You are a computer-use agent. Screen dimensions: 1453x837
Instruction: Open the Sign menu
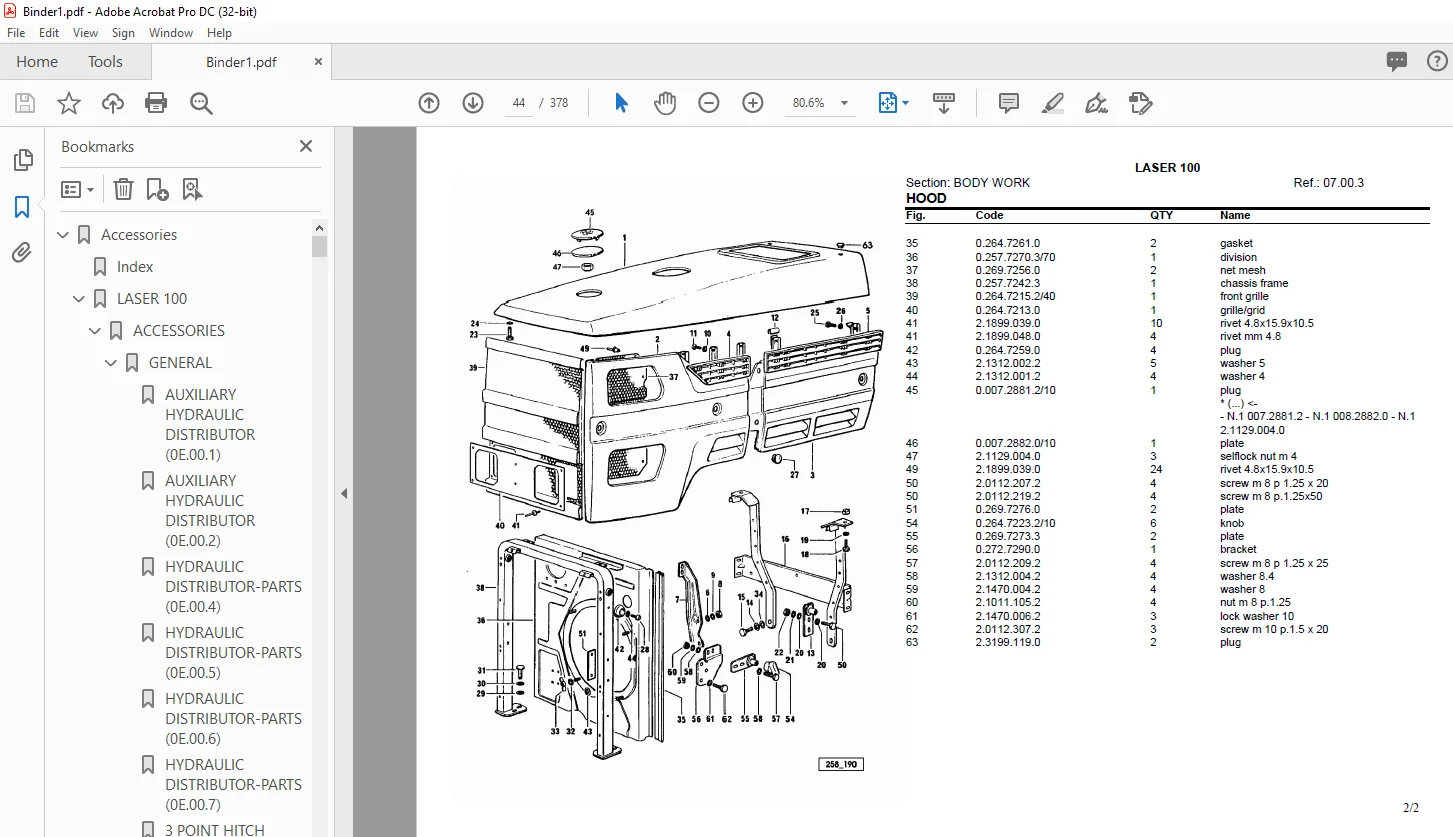[123, 33]
